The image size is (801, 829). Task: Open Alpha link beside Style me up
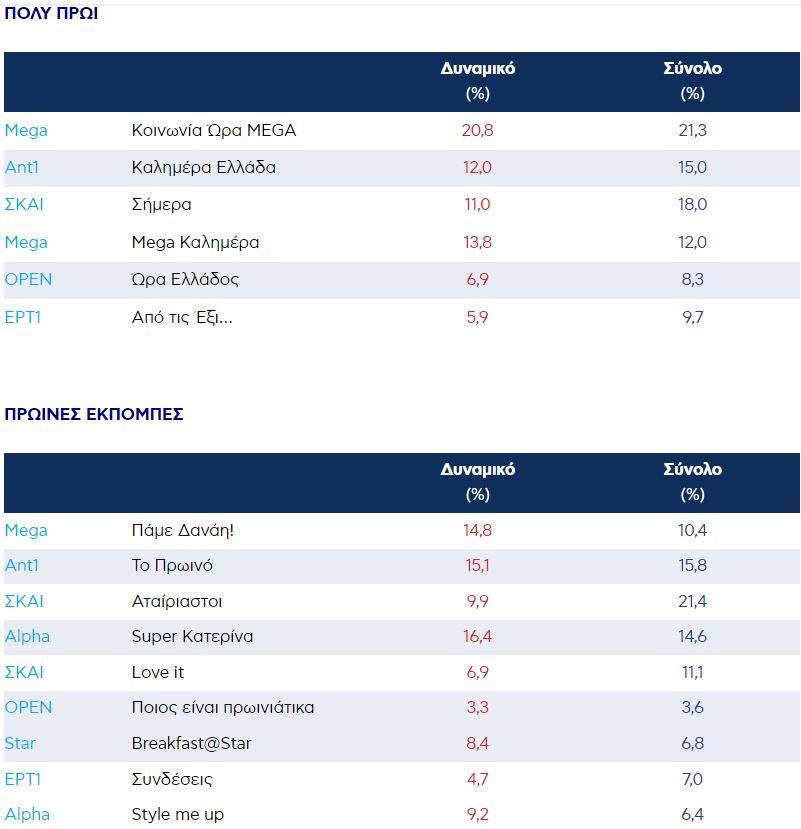(x=27, y=814)
